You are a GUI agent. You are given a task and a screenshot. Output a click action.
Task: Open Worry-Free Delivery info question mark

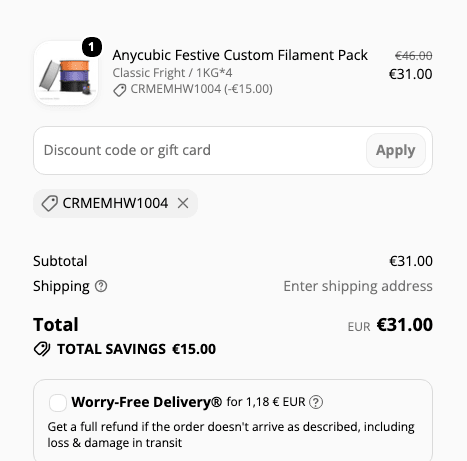click(316, 402)
